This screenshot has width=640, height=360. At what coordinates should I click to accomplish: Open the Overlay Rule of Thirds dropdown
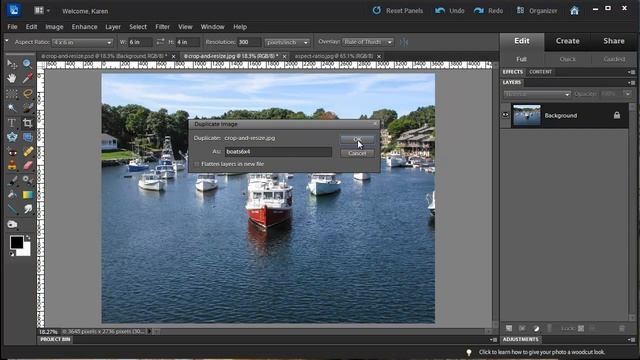[x=368, y=42]
